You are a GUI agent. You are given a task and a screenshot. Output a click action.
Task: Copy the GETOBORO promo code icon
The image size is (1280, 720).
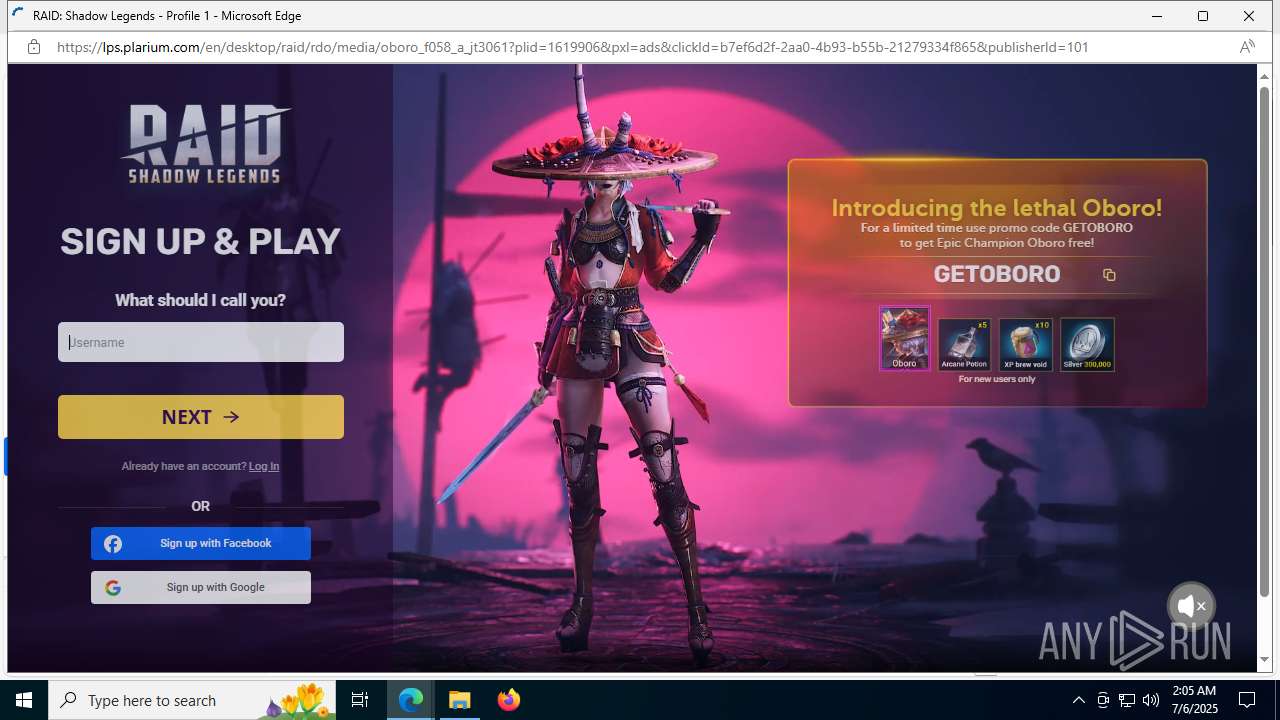point(1109,275)
